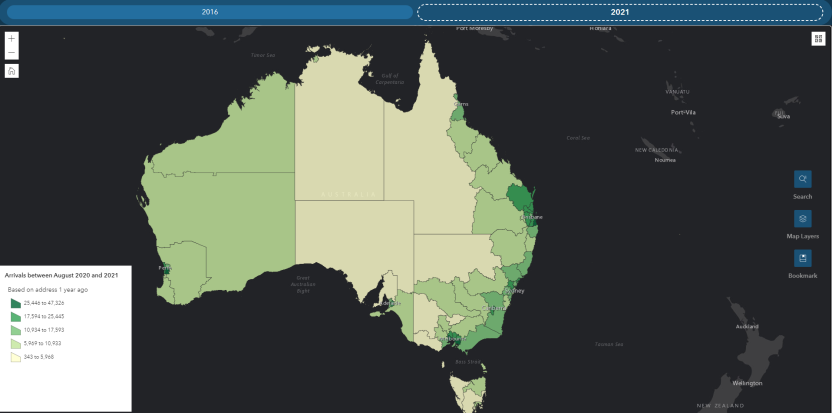
Task: Zoom in on the map
Action: [12, 39]
